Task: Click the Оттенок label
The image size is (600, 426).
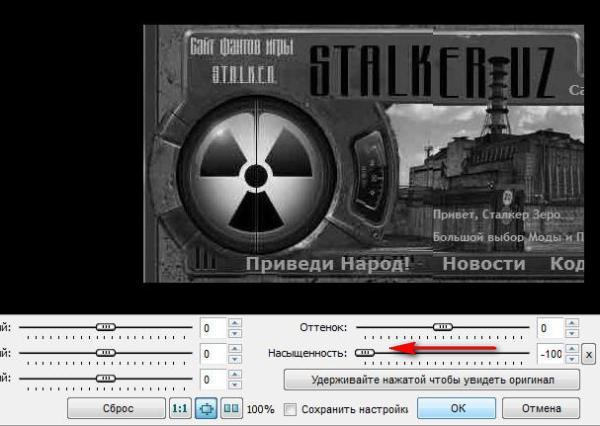Action: pyautogui.click(x=323, y=328)
